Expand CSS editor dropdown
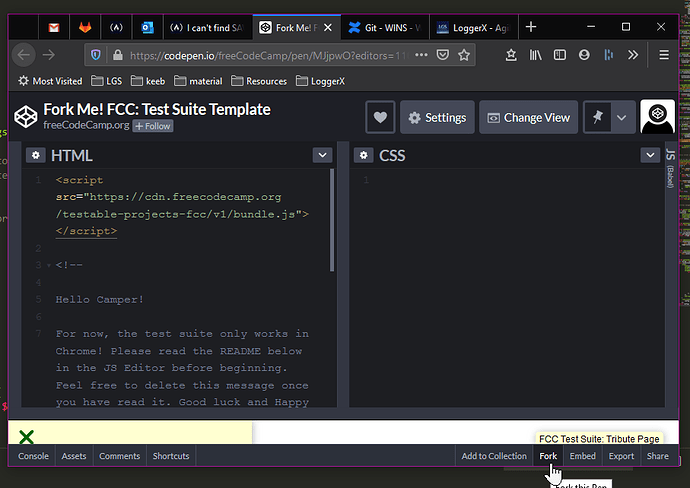Viewport: 690px width, 488px height. click(650, 155)
